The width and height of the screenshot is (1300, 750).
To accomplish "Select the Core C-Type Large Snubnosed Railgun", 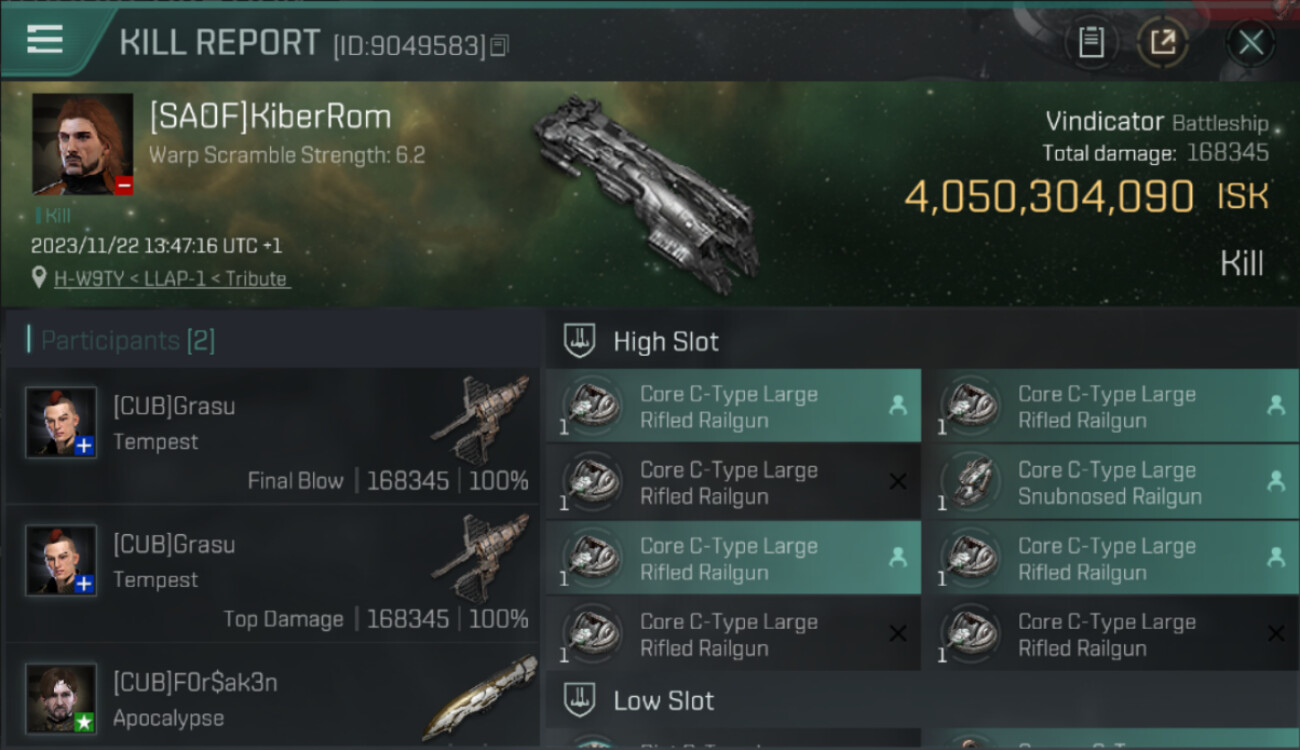I will (x=1112, y=482).
